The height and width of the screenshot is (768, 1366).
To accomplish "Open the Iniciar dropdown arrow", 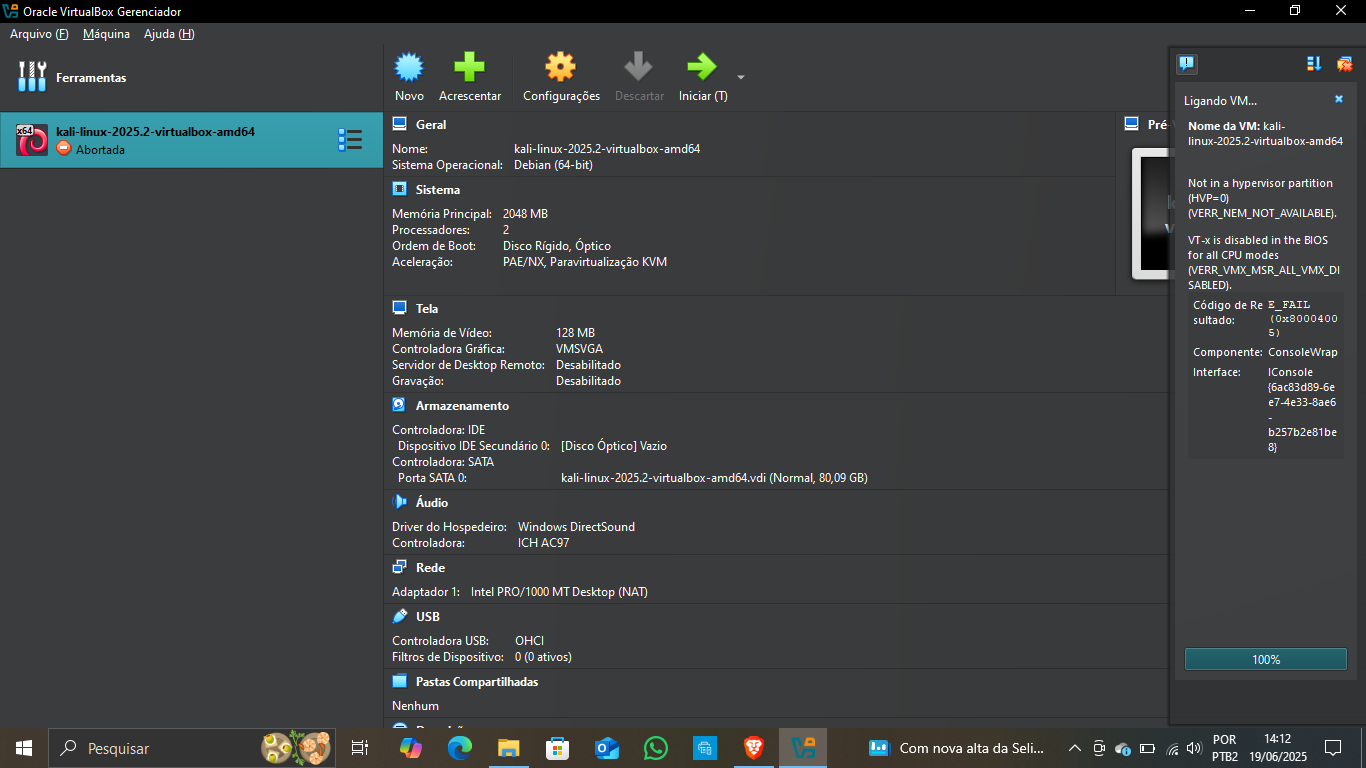I will pos(741,77).
